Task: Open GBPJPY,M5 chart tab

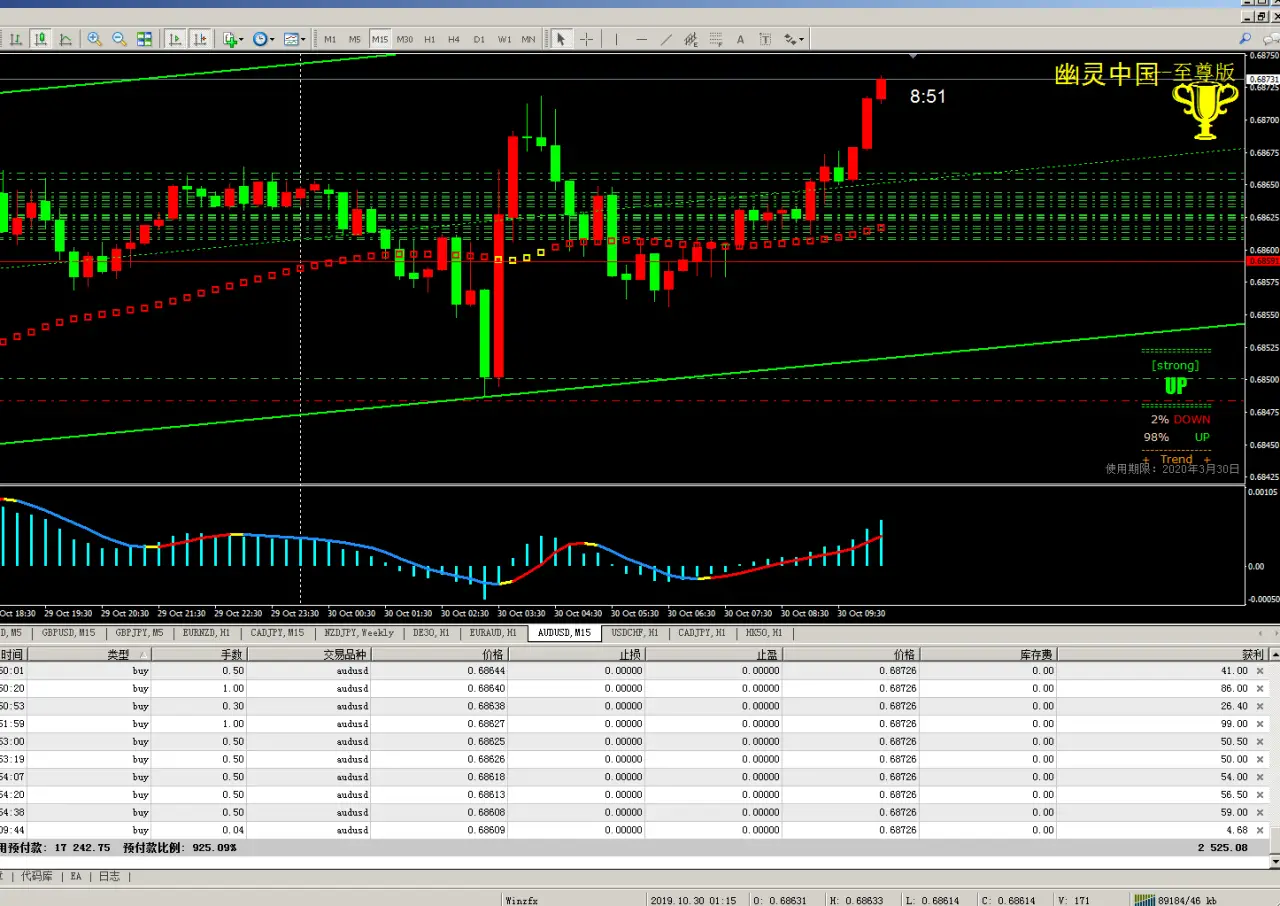Action: (139, 633)
